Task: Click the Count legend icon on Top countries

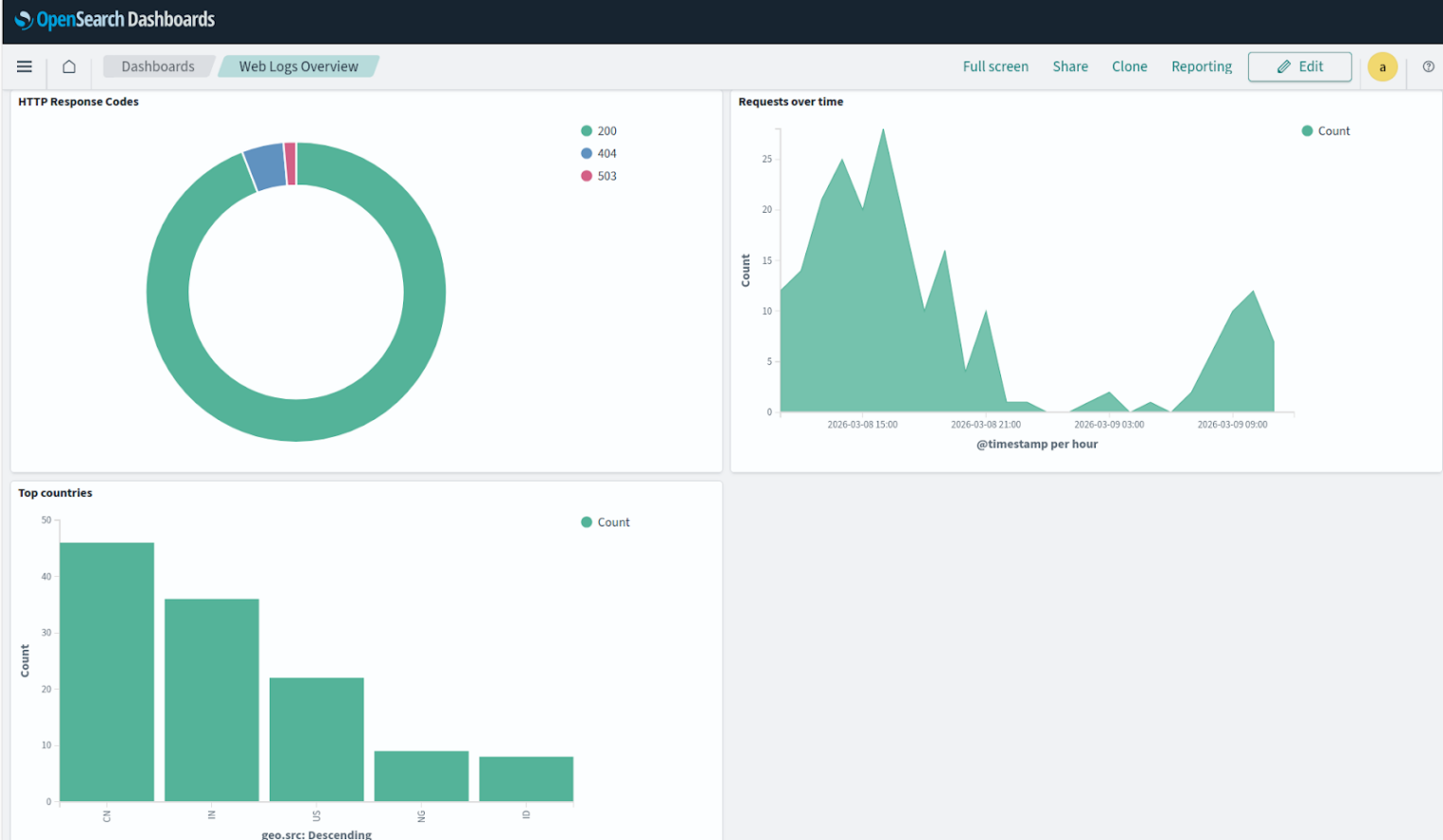Action: coord(586,521)
